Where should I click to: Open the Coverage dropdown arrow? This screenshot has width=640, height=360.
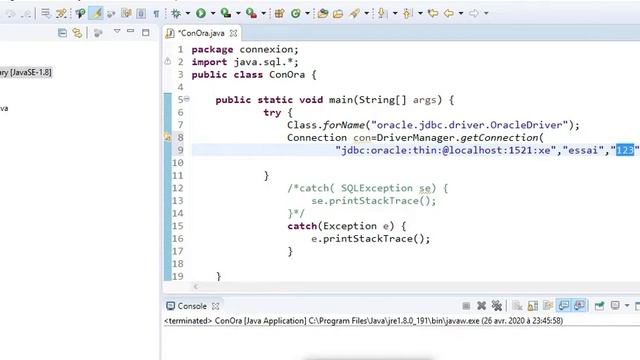[238, 13]
